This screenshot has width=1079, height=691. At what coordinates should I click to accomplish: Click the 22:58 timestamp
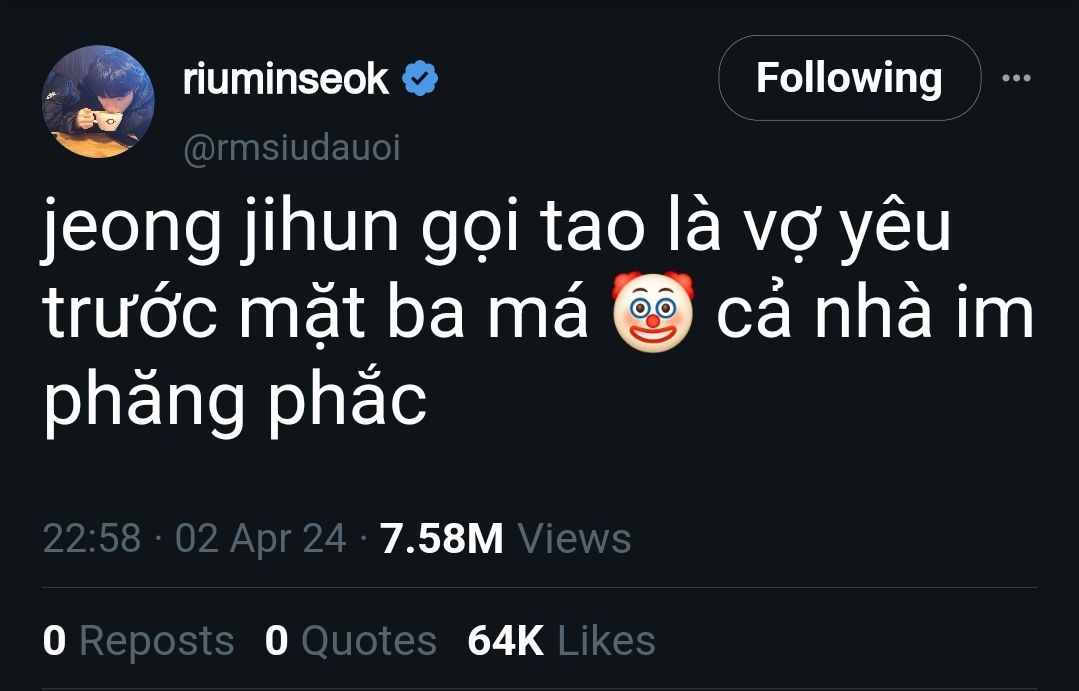click(x=92, y=538)
